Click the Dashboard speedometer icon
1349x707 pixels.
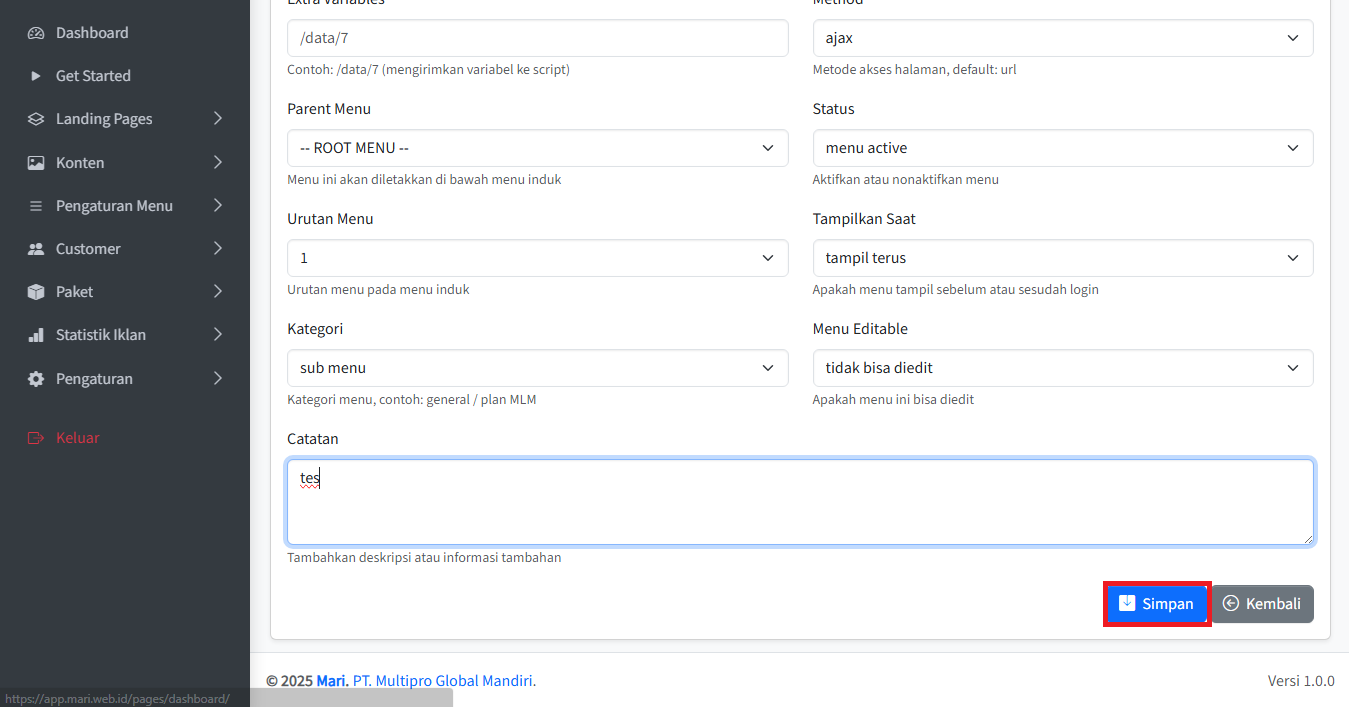[x=36, y=33]
